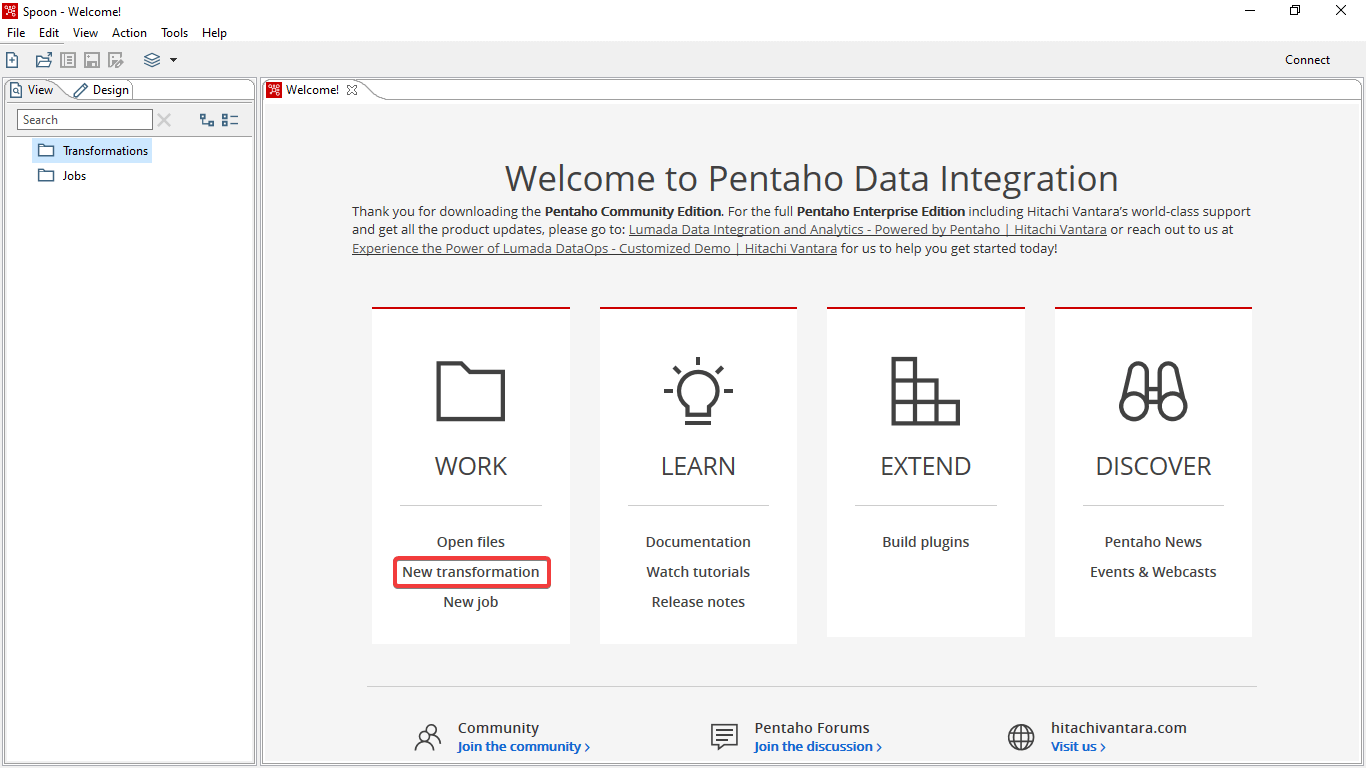
Task: Click the expand all tree icon
Action: click(207, 120)
